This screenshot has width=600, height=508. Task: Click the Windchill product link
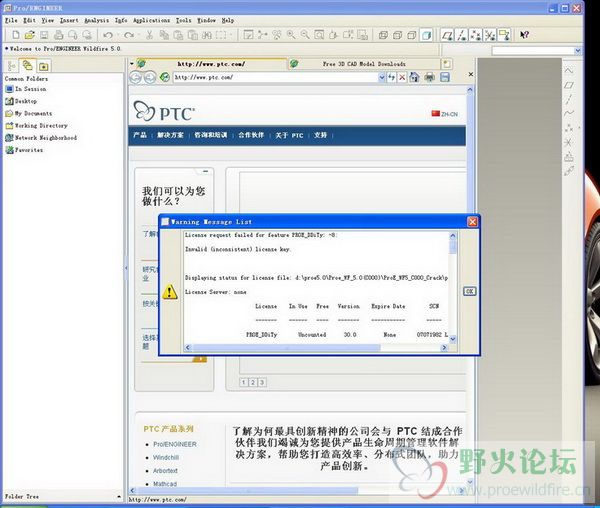pyautogui.click(x=166, y=458)
